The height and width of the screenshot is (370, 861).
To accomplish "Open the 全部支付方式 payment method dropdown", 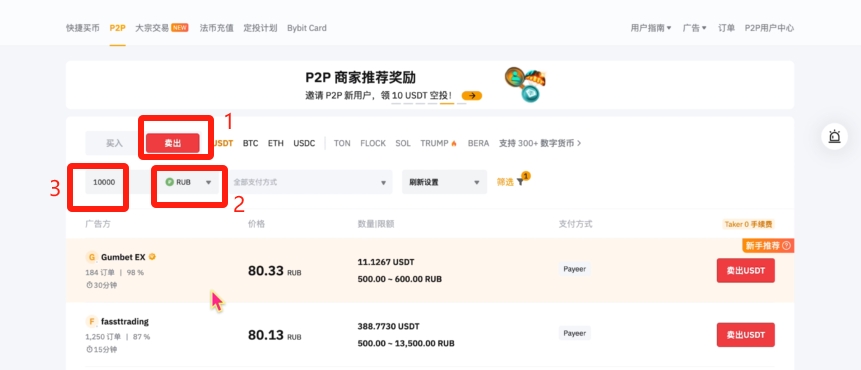I will (309, 182).
